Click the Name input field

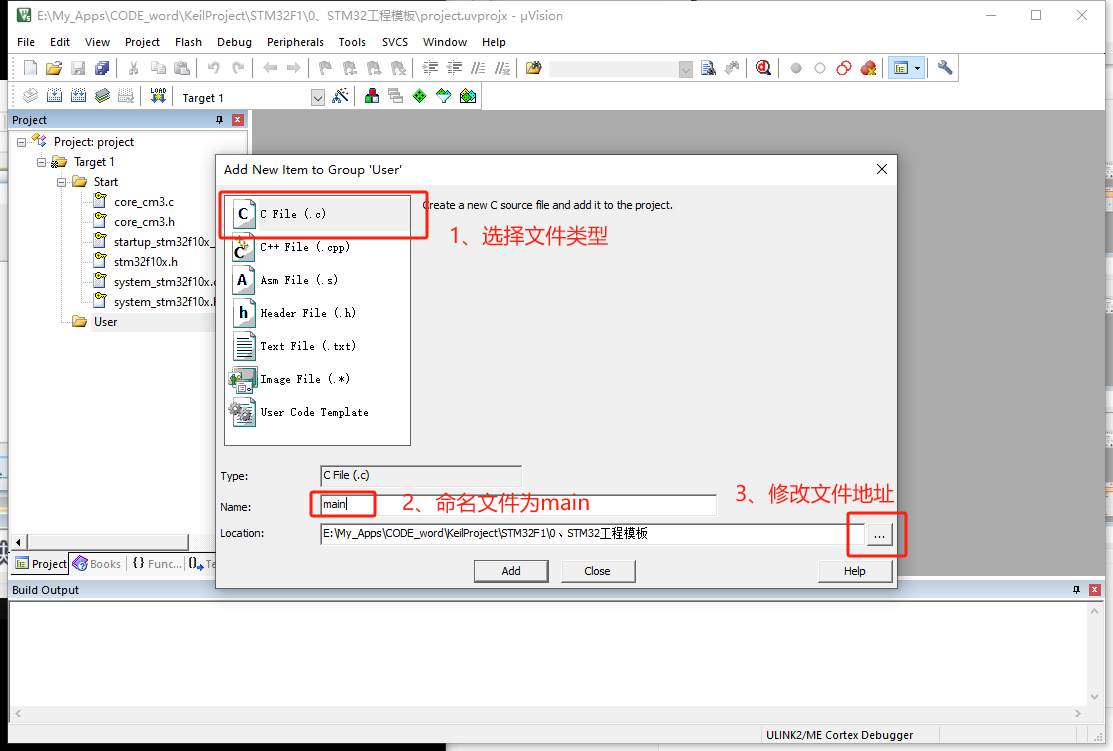click(x=518, y=505)
